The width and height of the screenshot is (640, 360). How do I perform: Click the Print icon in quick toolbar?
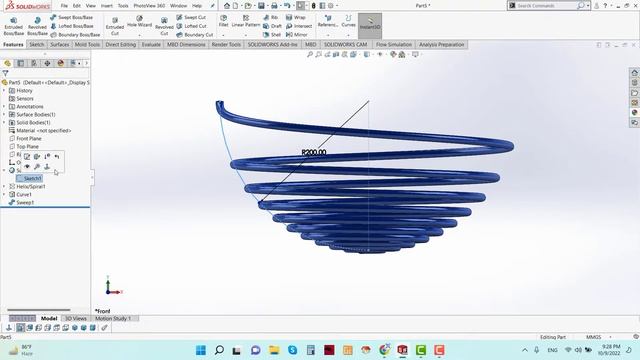pyautogui.click(x=274, y=6)
